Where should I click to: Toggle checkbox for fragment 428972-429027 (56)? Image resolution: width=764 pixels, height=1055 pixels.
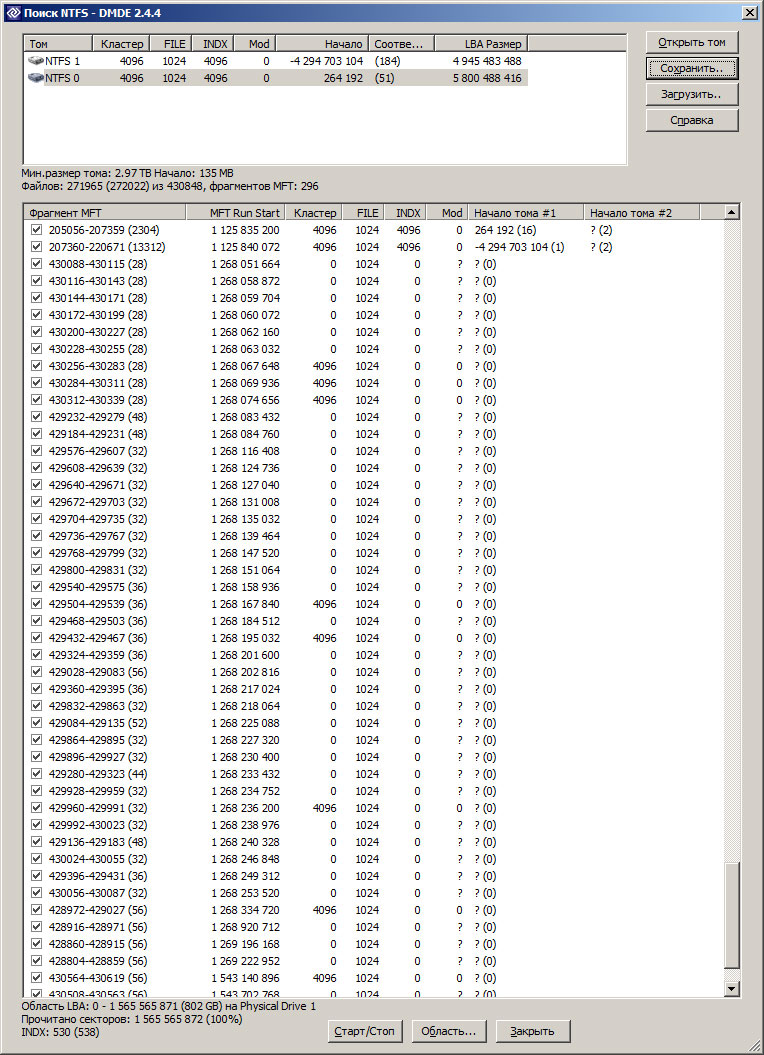(36, 910)
